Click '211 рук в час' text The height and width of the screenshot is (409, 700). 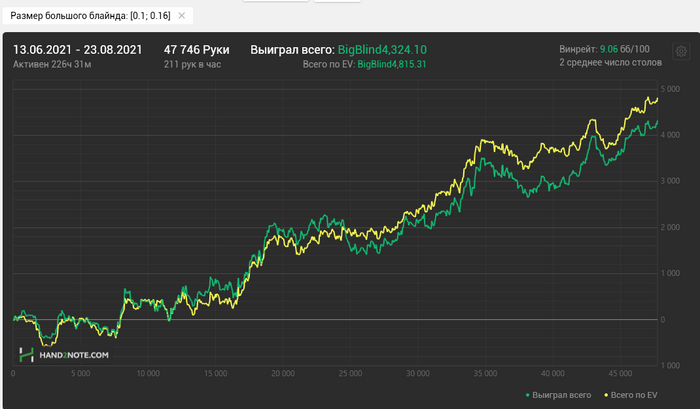(x=192, y=64)
